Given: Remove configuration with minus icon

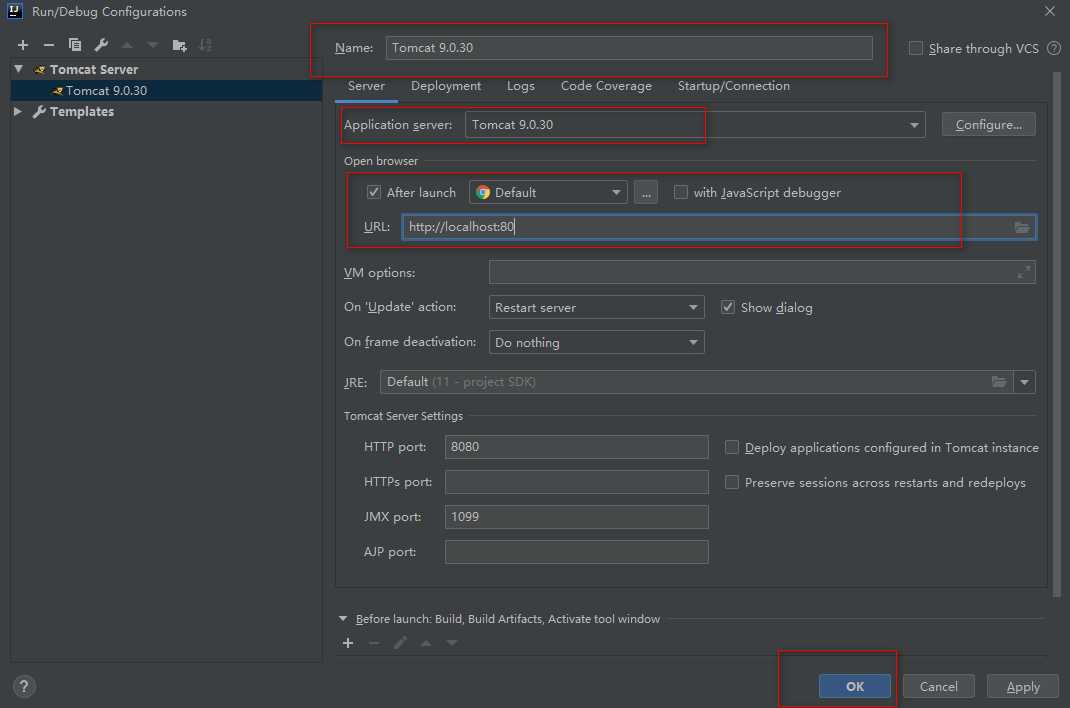Looking at the screenshot, I should coord(48,45).
